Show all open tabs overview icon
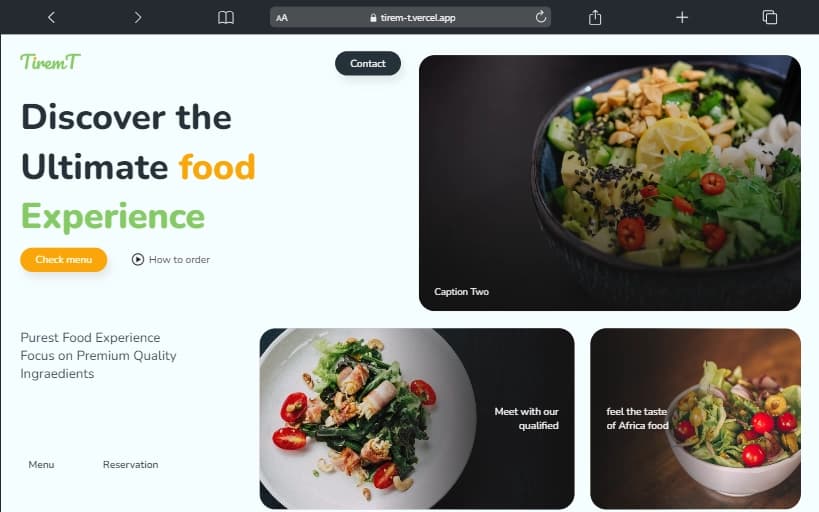 [x=769, y=17]
